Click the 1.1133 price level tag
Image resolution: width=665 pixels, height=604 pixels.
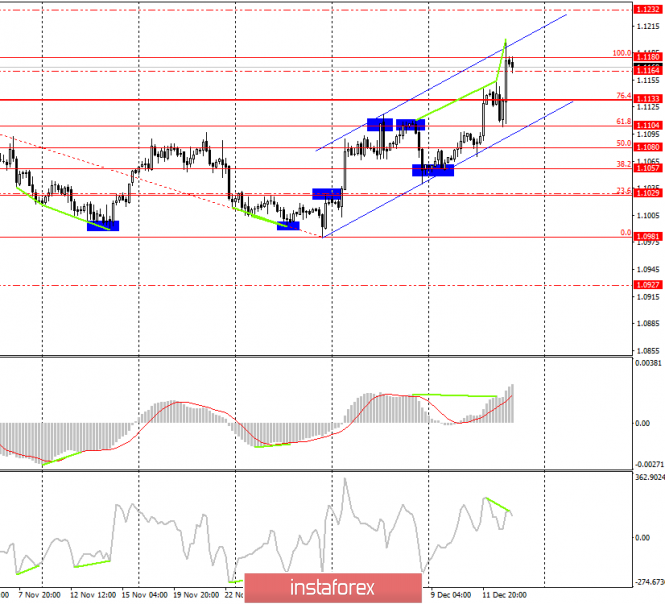(x=646, y=99)
